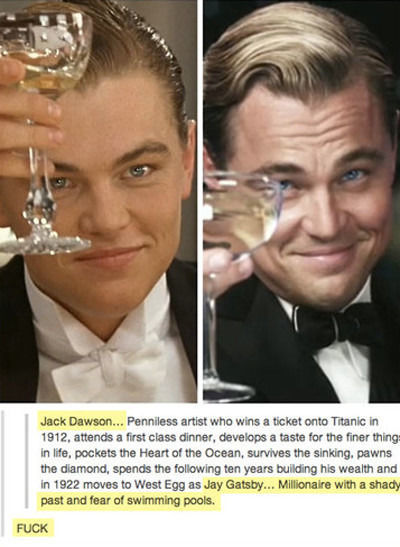Viewport: 400px width, 547px height.
Task: Select the black bow tie in right photo
Action: point(335,324)
